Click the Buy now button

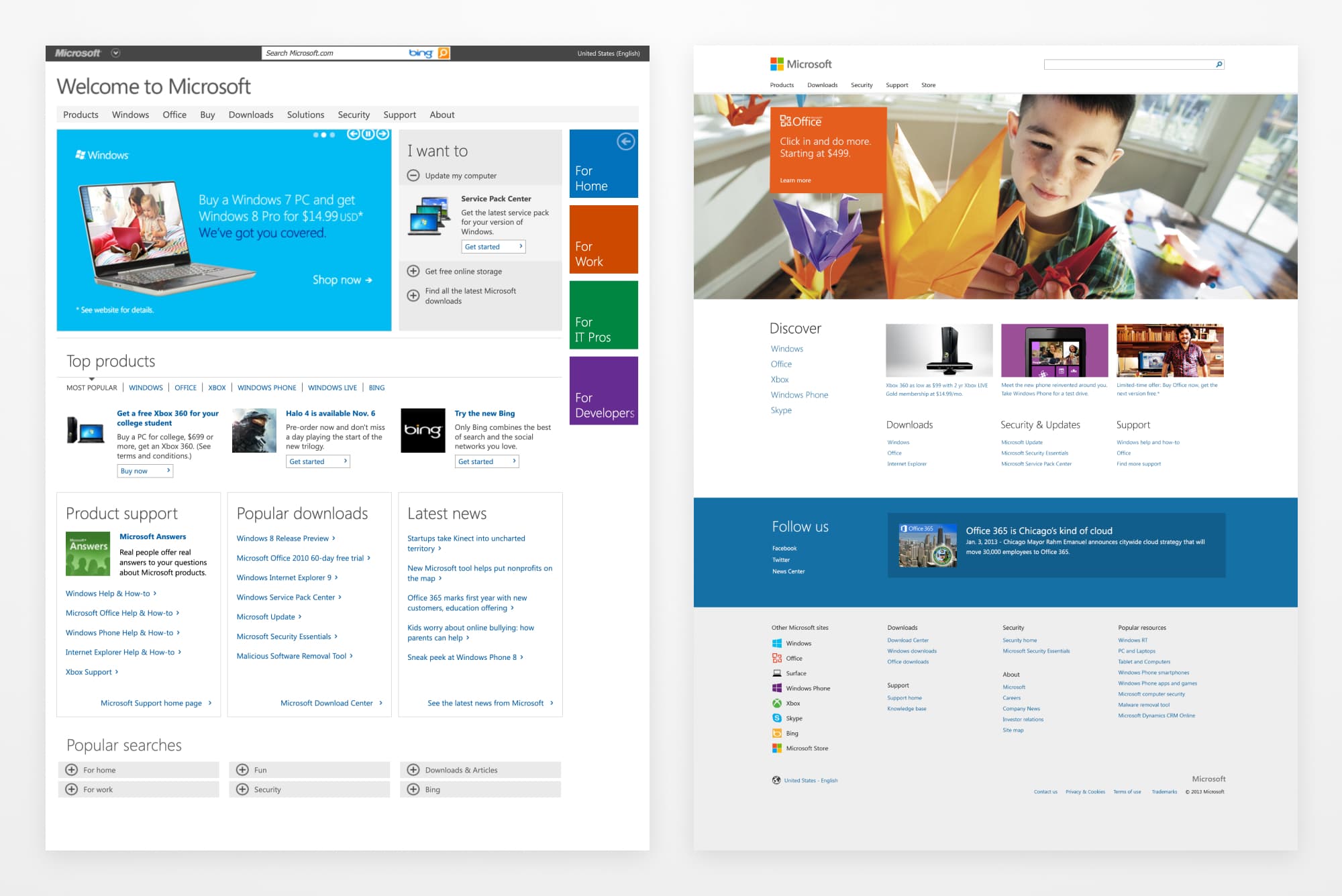tap(145, 471)
